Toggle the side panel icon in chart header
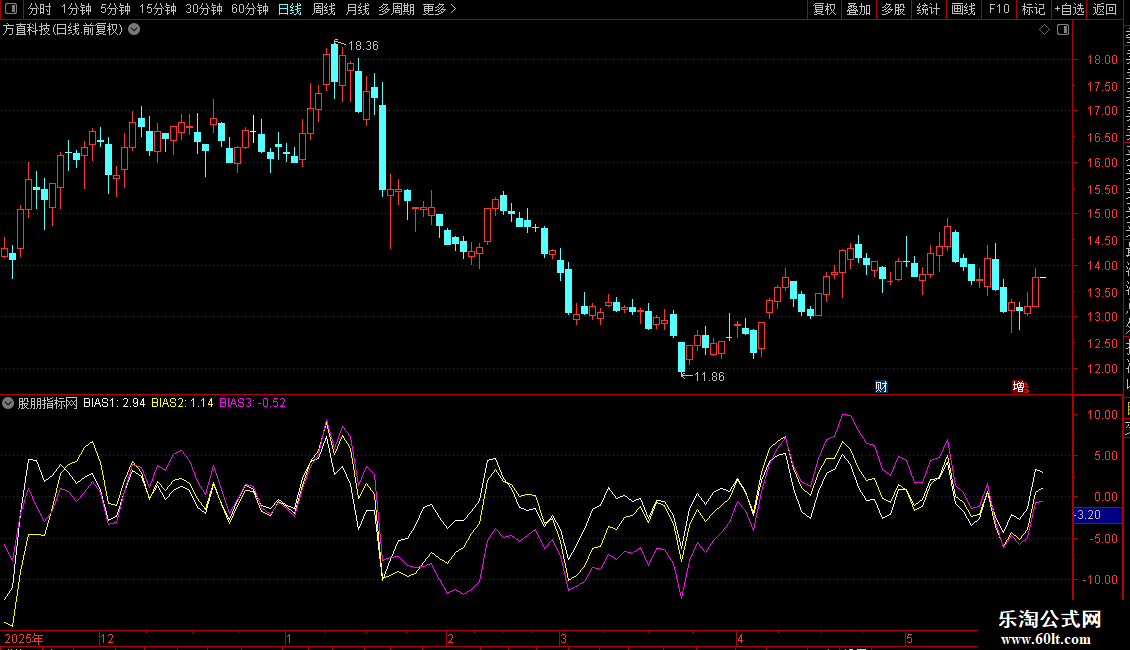Viewport: 1130px width, 650px height. coord(1063,30)
